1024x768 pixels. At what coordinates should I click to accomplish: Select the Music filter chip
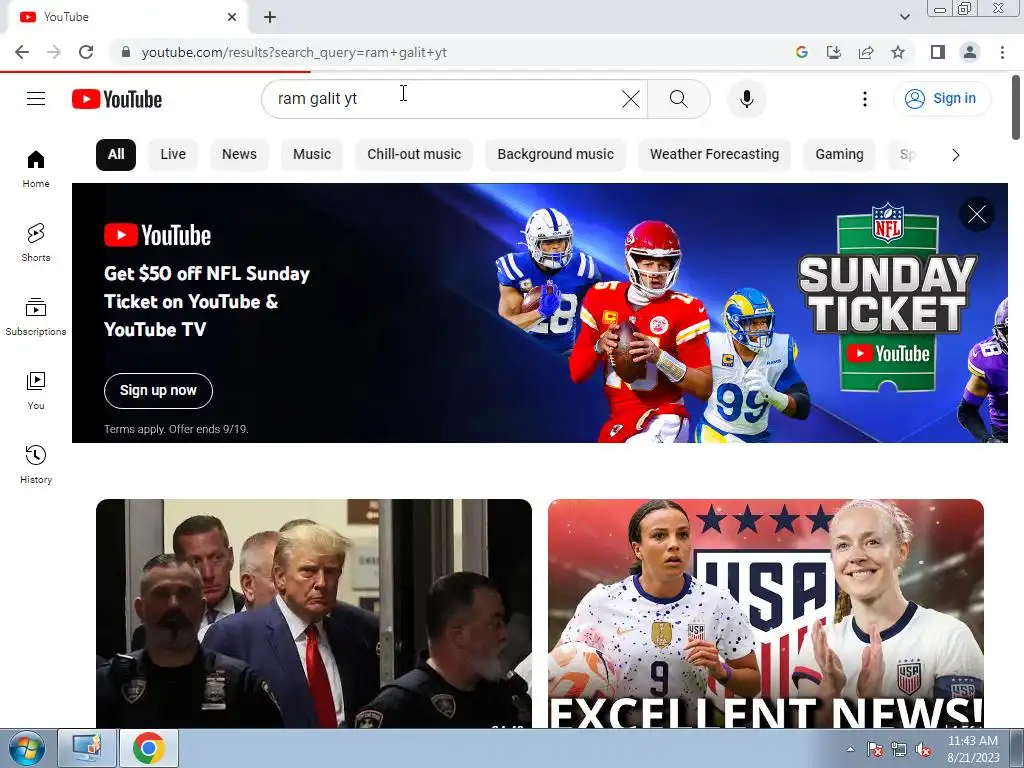[312, 155]
